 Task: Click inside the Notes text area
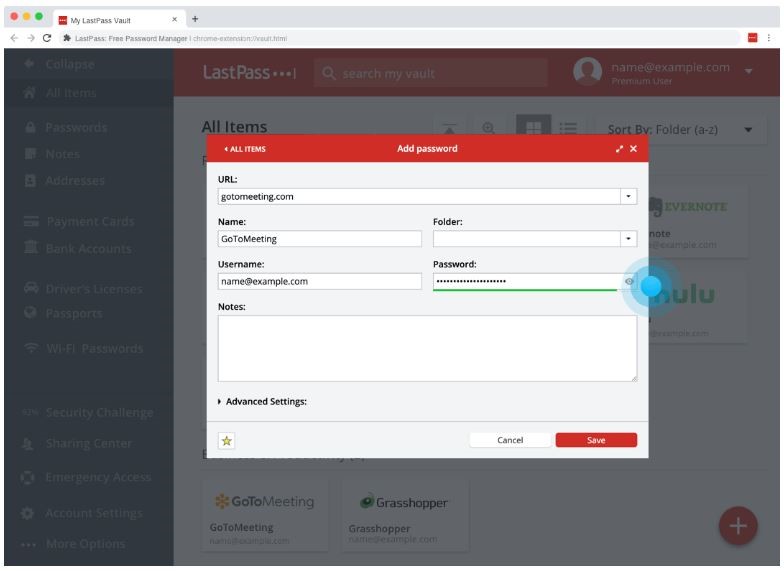[x=427, y=348]
